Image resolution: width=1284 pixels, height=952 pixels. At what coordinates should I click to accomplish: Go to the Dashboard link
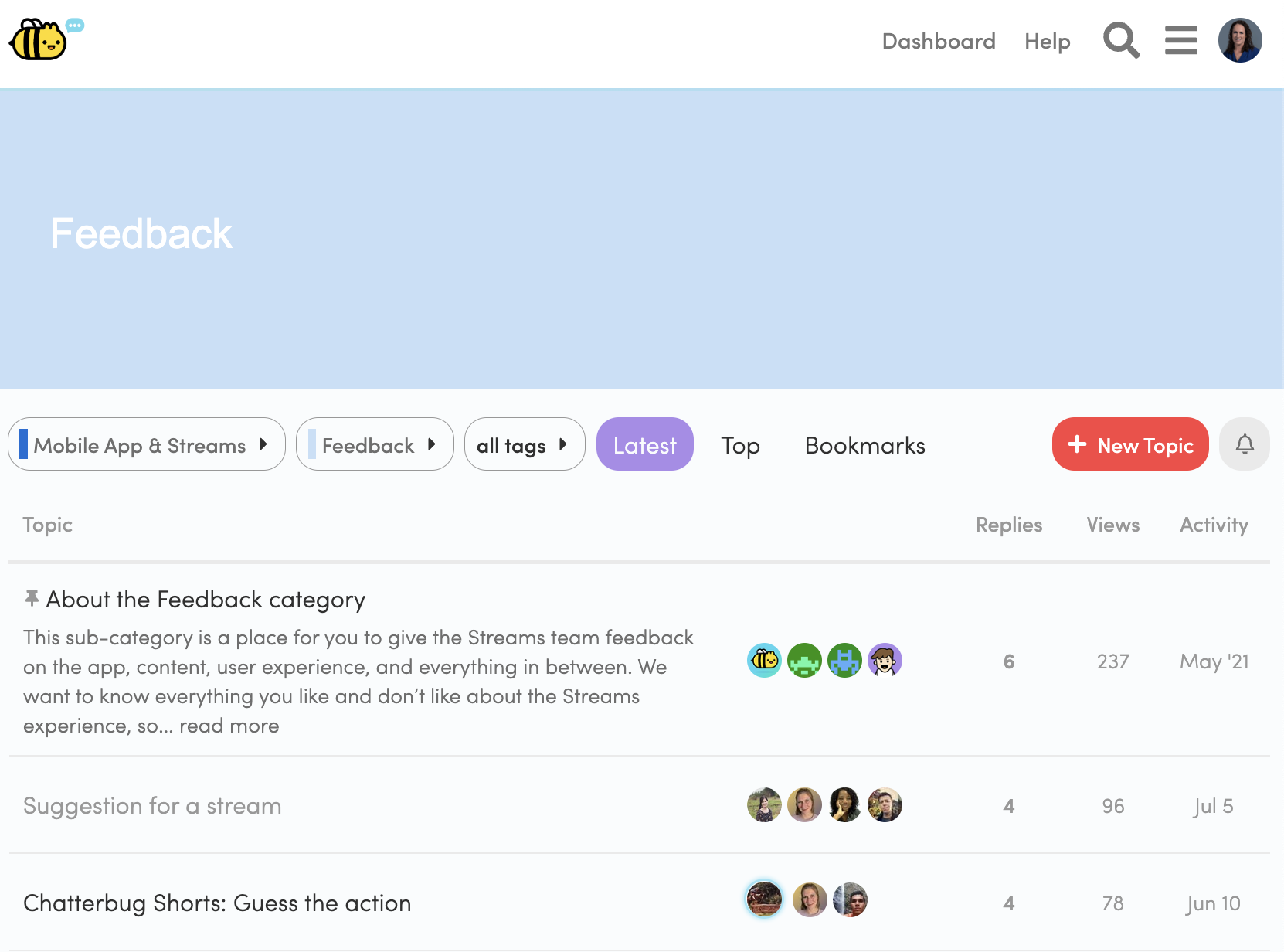[938, 41]
